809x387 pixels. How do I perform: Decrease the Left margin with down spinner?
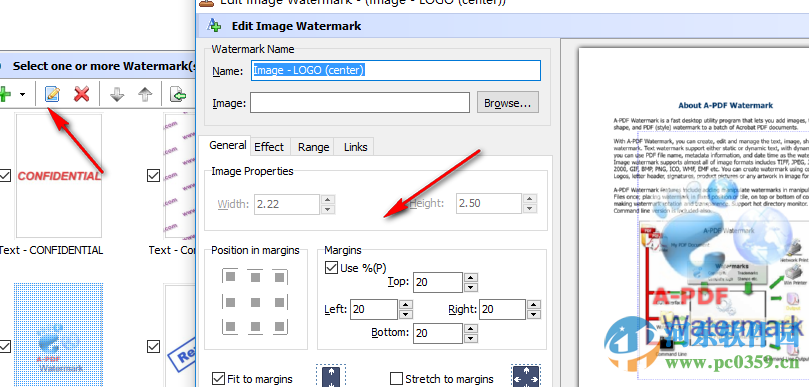[406, 314]
